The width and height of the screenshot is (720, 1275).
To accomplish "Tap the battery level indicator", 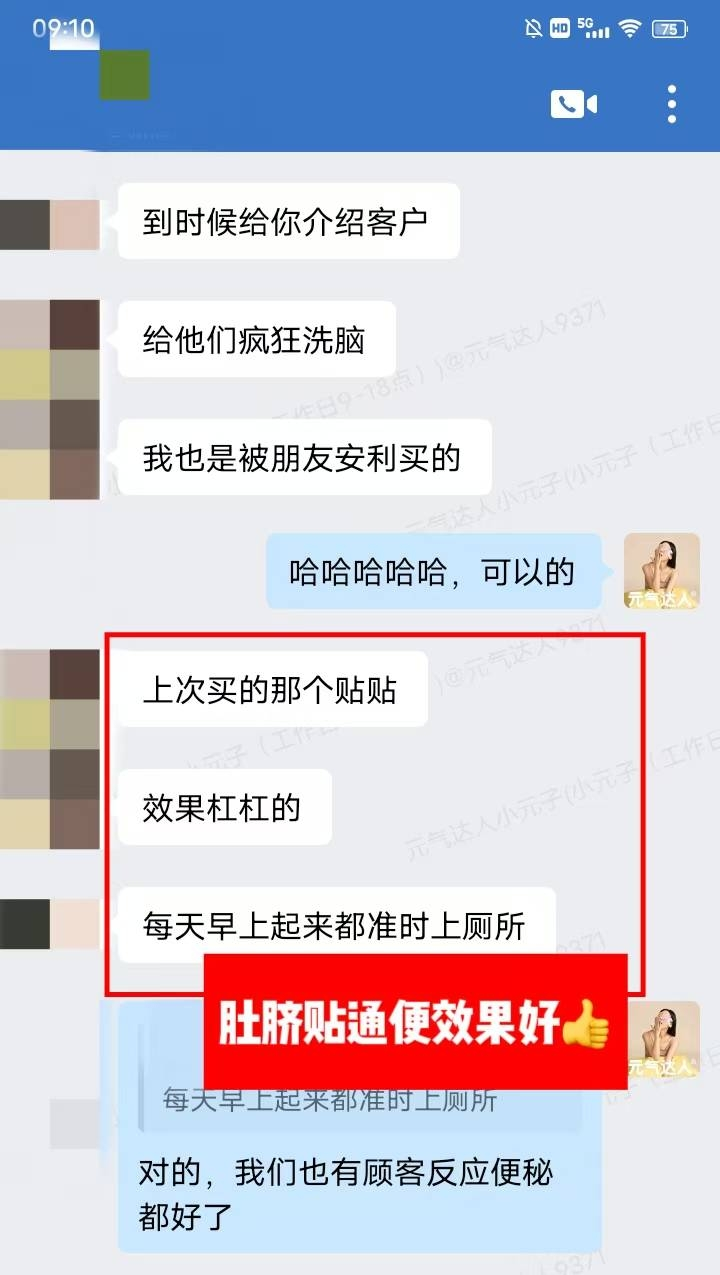I will (669, 29).
